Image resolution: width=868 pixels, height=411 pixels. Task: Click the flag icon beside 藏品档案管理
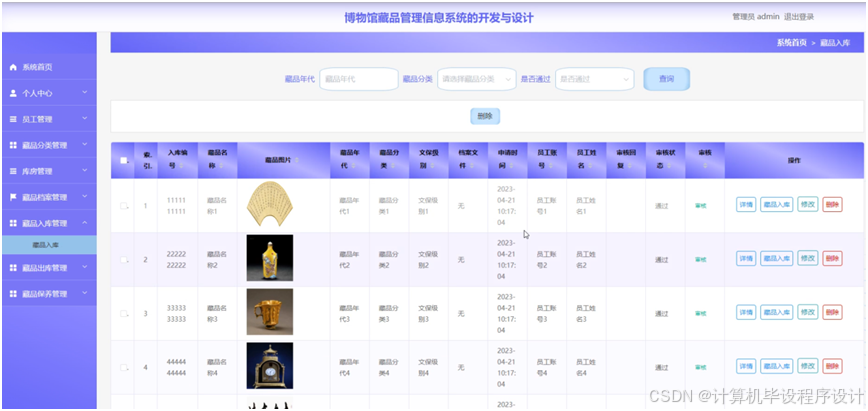coord(13,197)
